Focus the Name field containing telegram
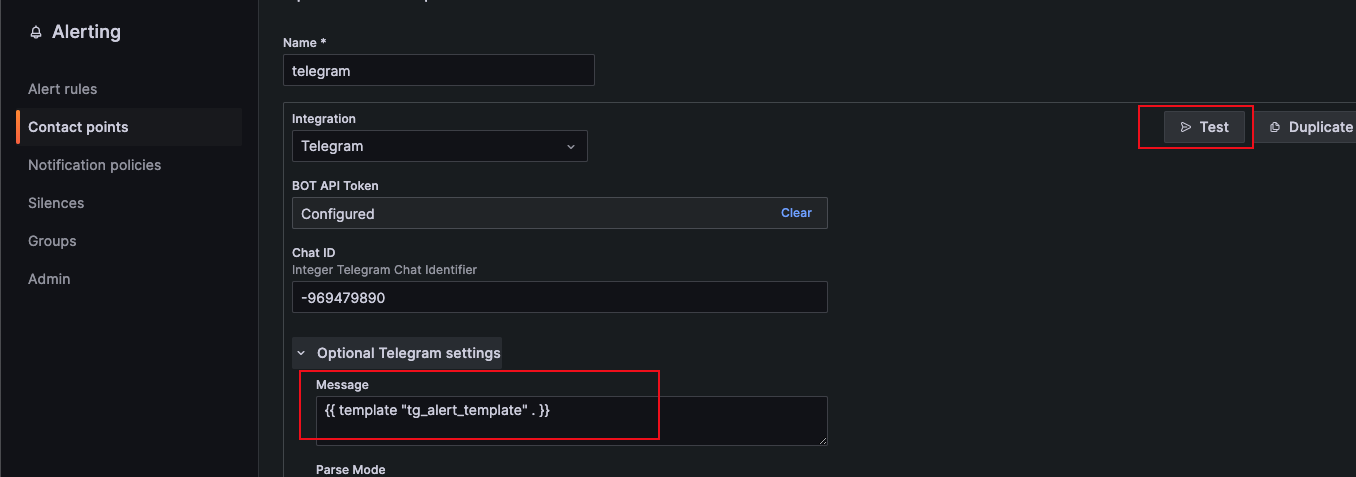The height and width of the screenshot is (477, 1356). click(x=439, y=71)
